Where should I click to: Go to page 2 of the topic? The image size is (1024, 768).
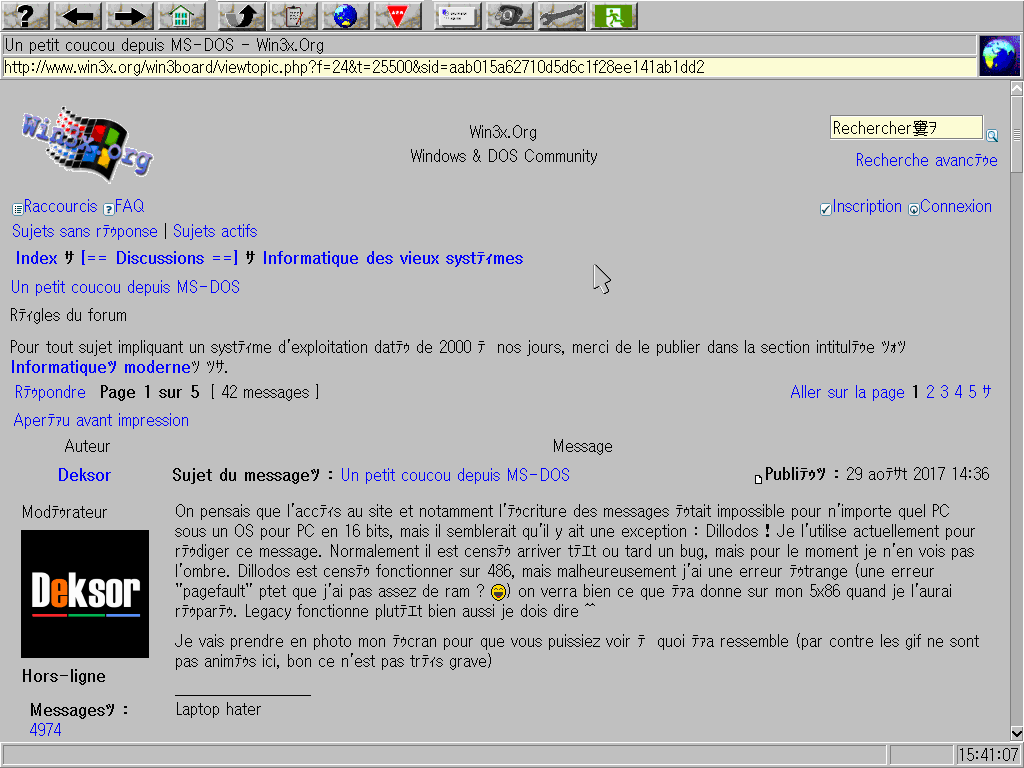(x=931, y=392)
